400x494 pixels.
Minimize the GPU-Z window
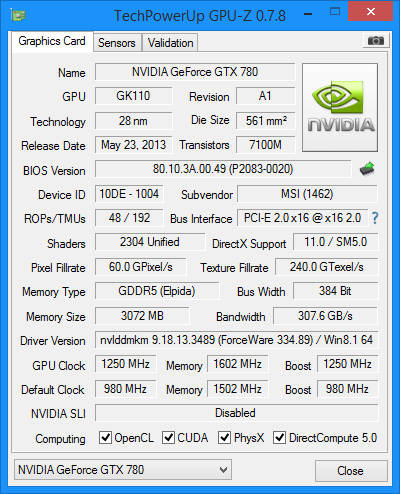pos(308,14)
